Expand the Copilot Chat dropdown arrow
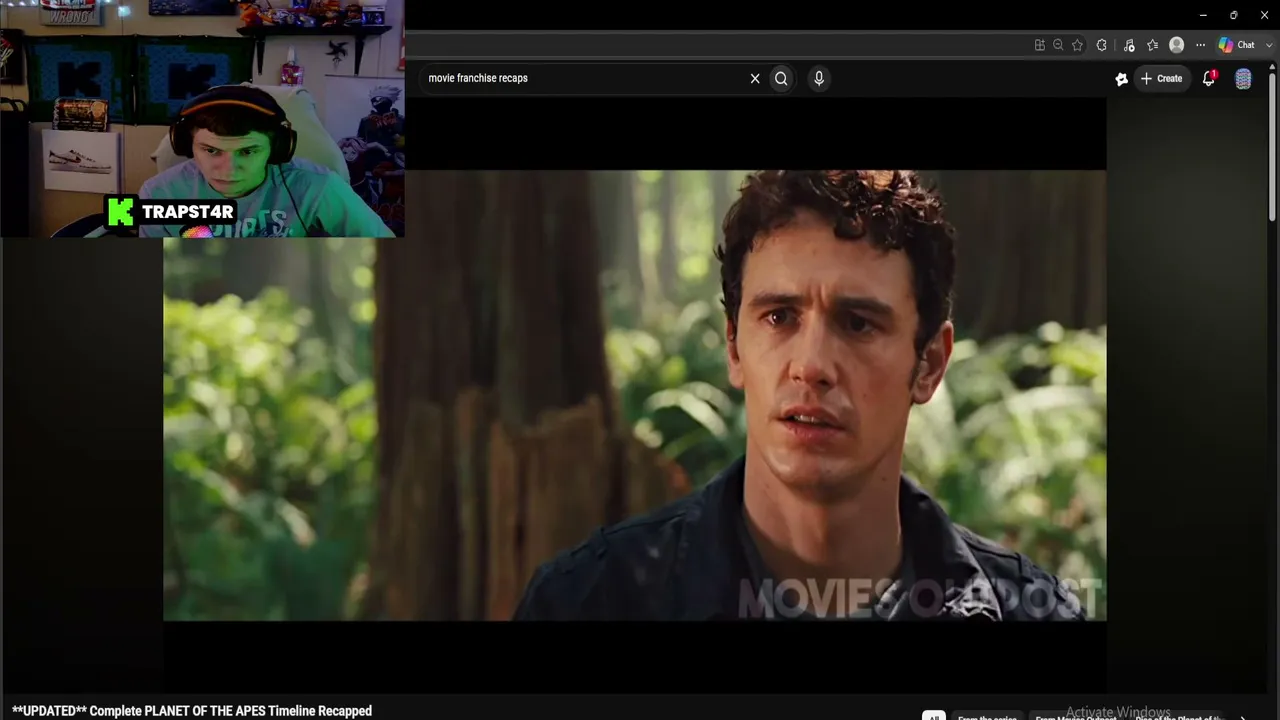 tap(1269, 45)
